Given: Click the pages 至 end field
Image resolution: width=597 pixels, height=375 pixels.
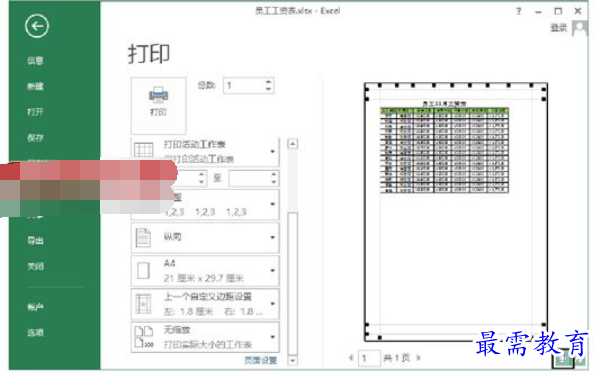Looking at the screenshot, I should point(250,178).
